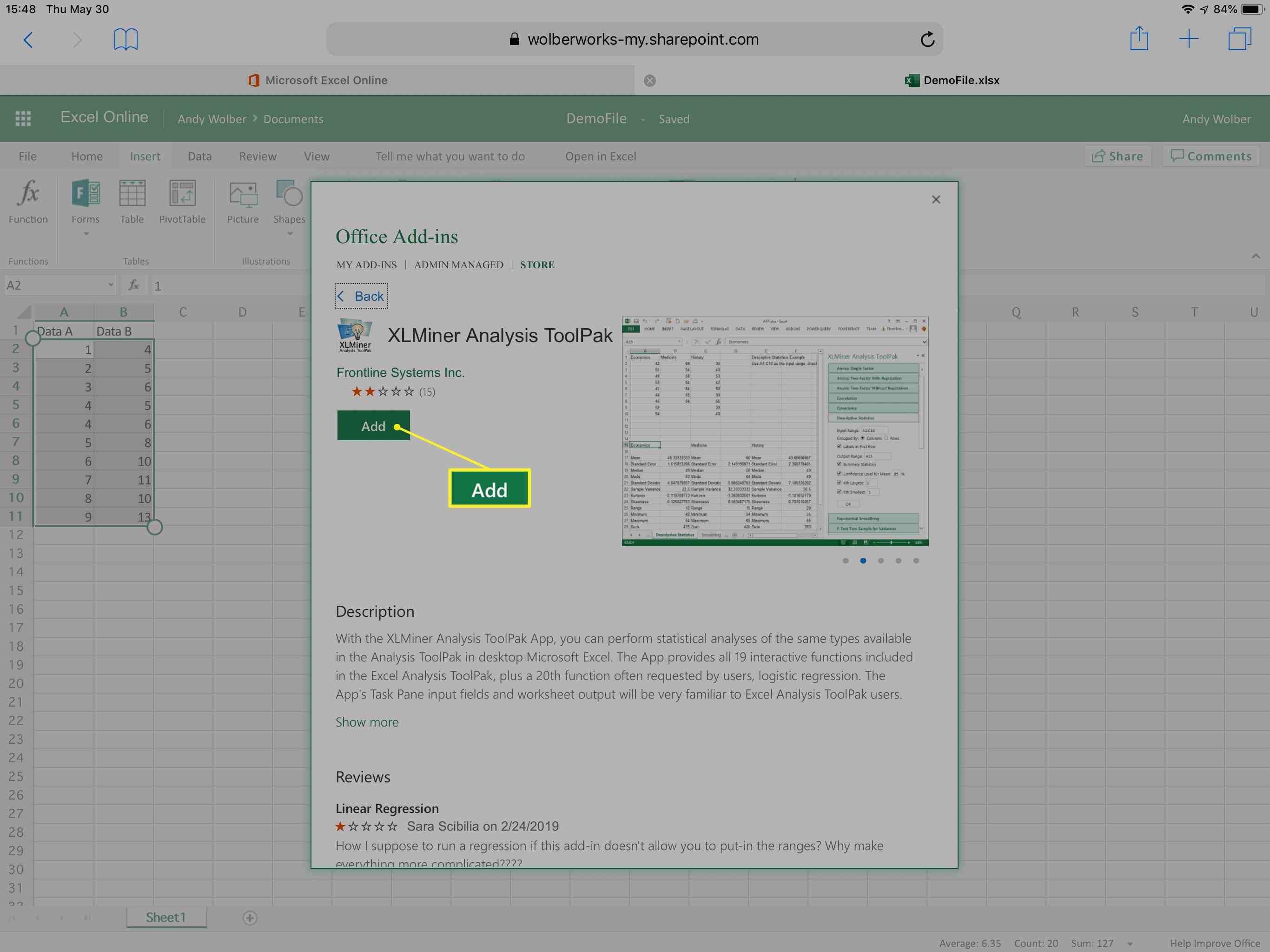
Task: Click the formula bar fx icon
Action: pos(134,285)
